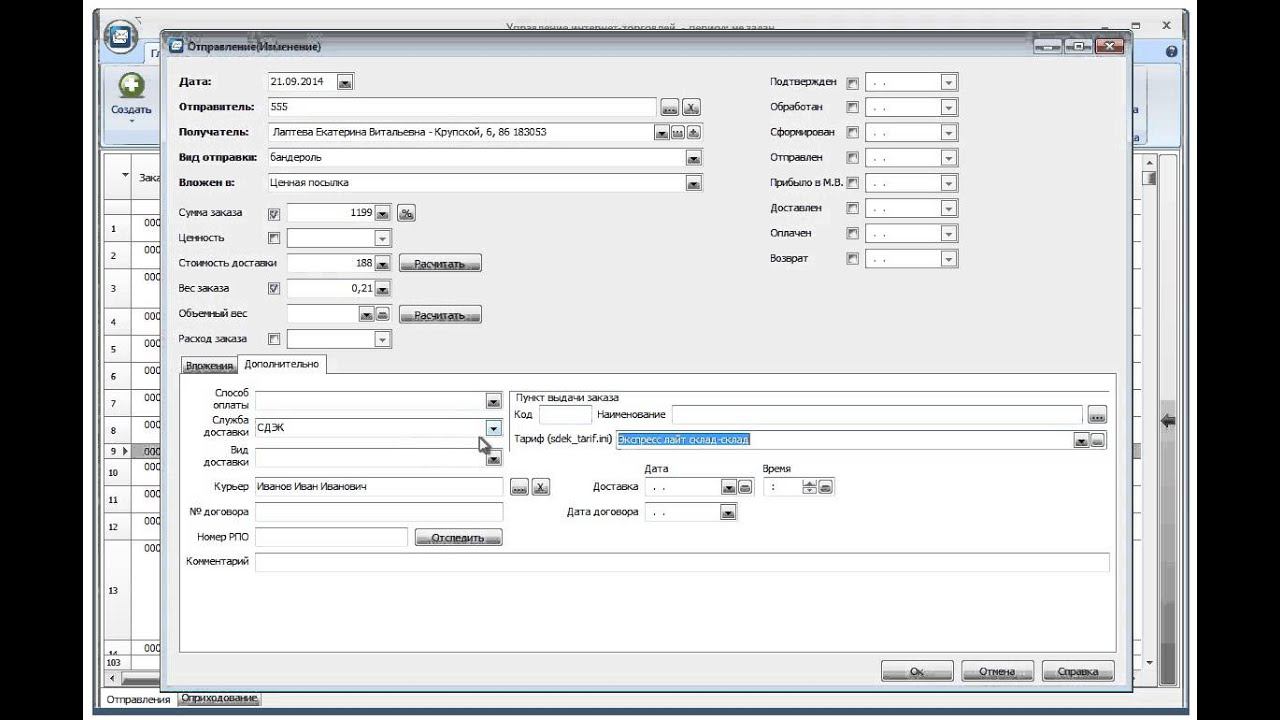
Task: Toggle the Вес заказа checkbox
Action: (274, 289)
